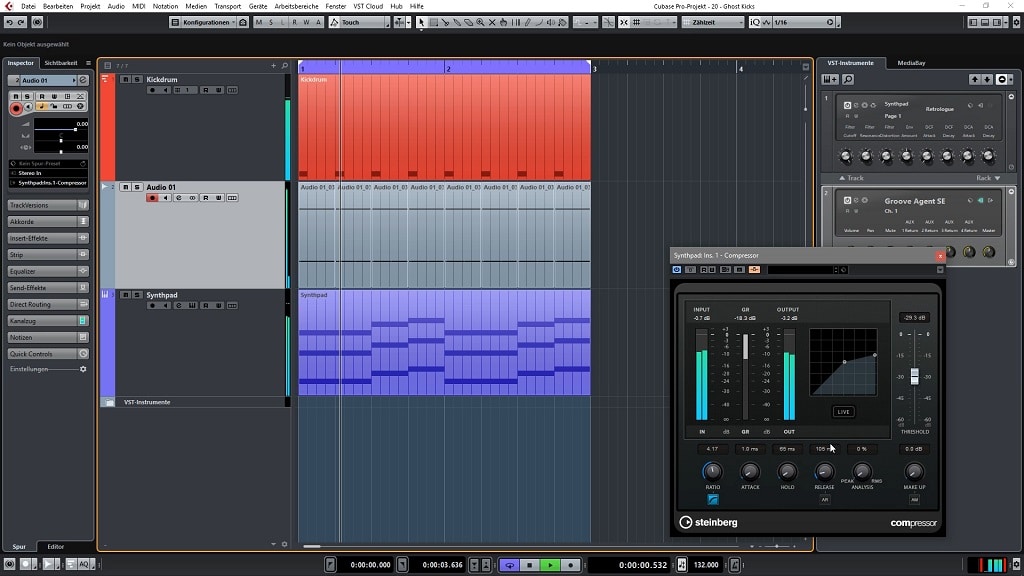The height and width of the screenshot is (576, 1024).
Task: Toggle record enable on Audio 01 track
Action: click(152, 198)
